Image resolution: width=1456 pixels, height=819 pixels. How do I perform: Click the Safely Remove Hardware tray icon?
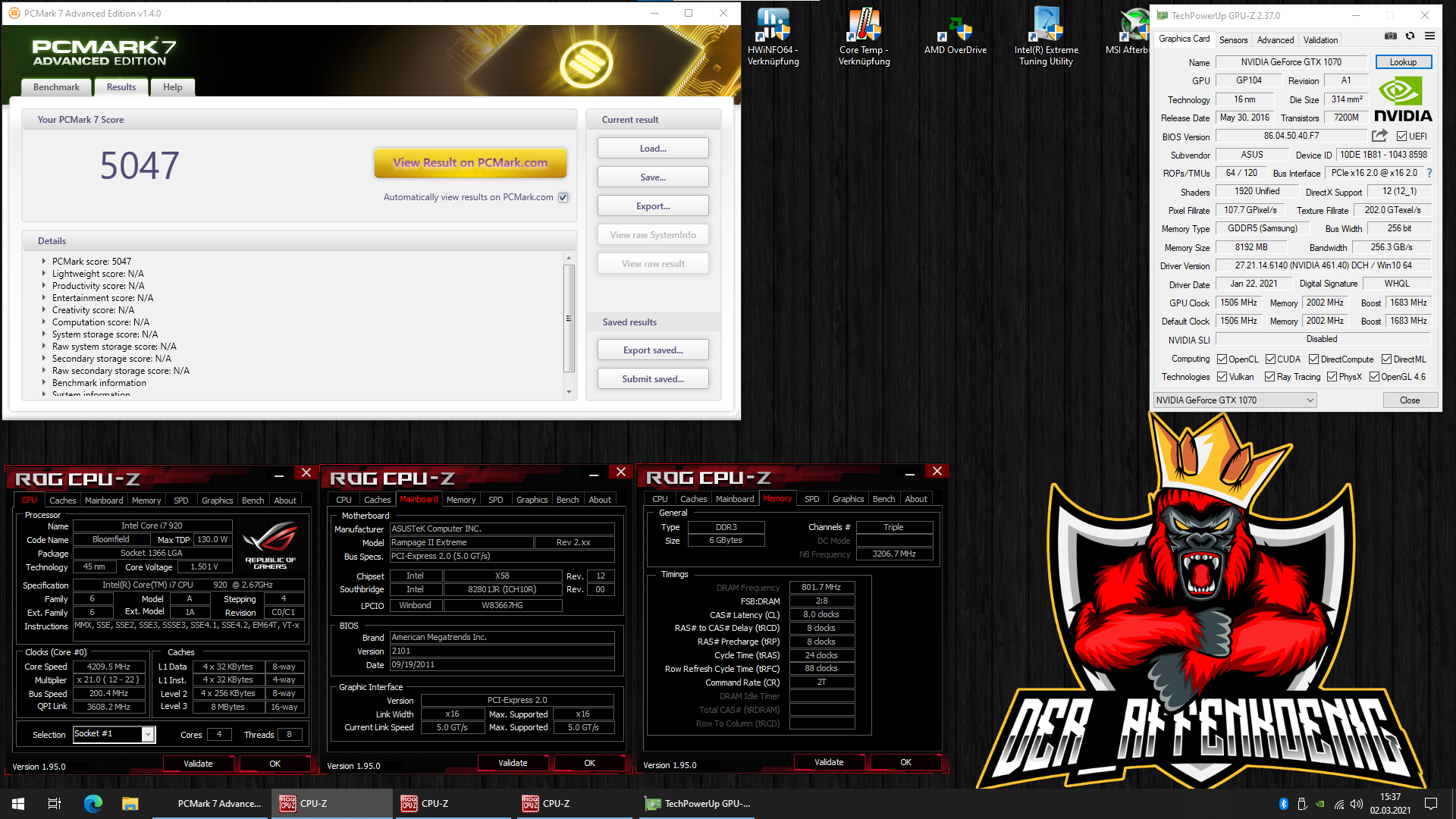[1302, 804]
